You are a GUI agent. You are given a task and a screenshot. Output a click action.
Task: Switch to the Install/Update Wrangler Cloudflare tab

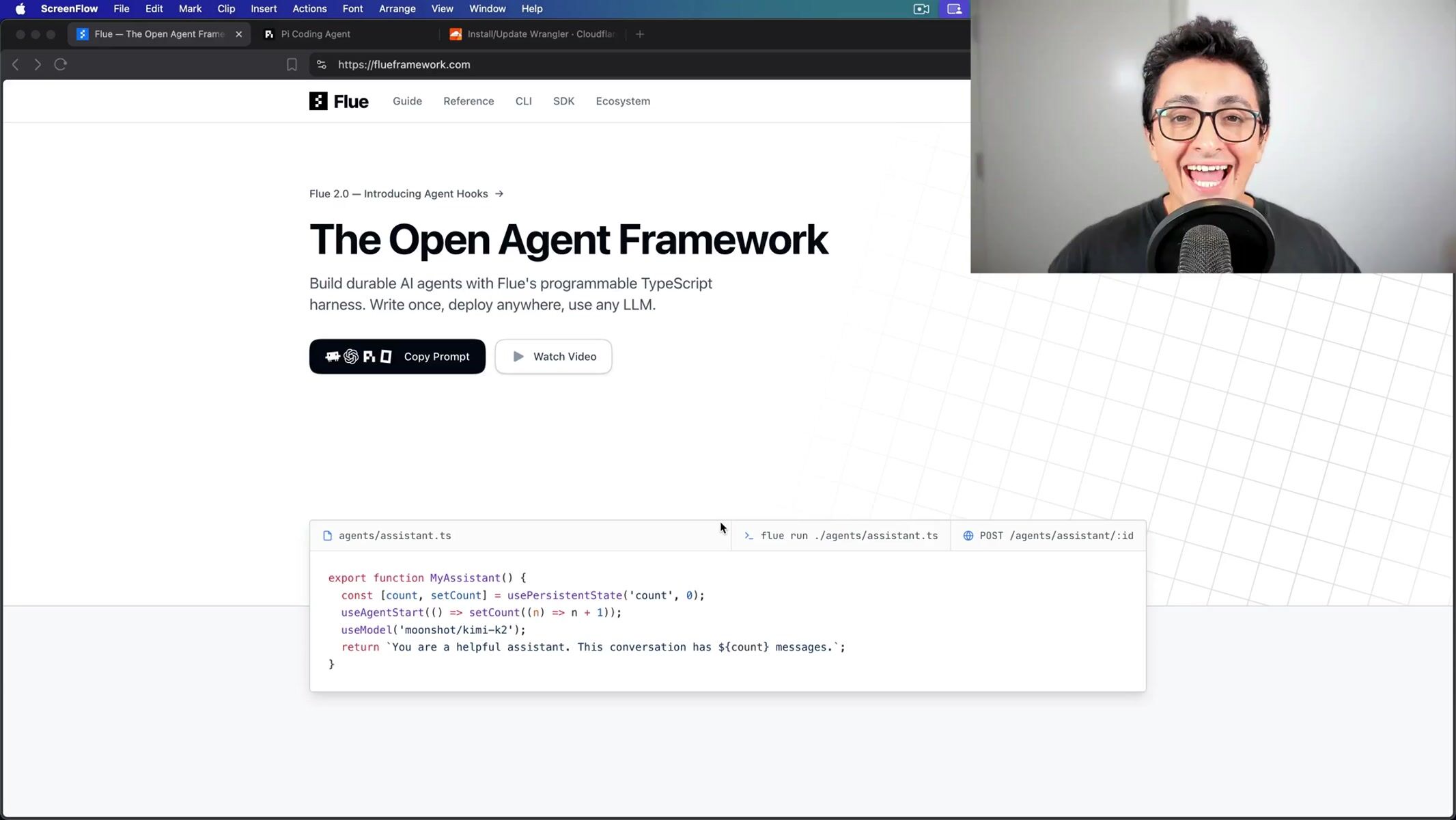(533, 34)
